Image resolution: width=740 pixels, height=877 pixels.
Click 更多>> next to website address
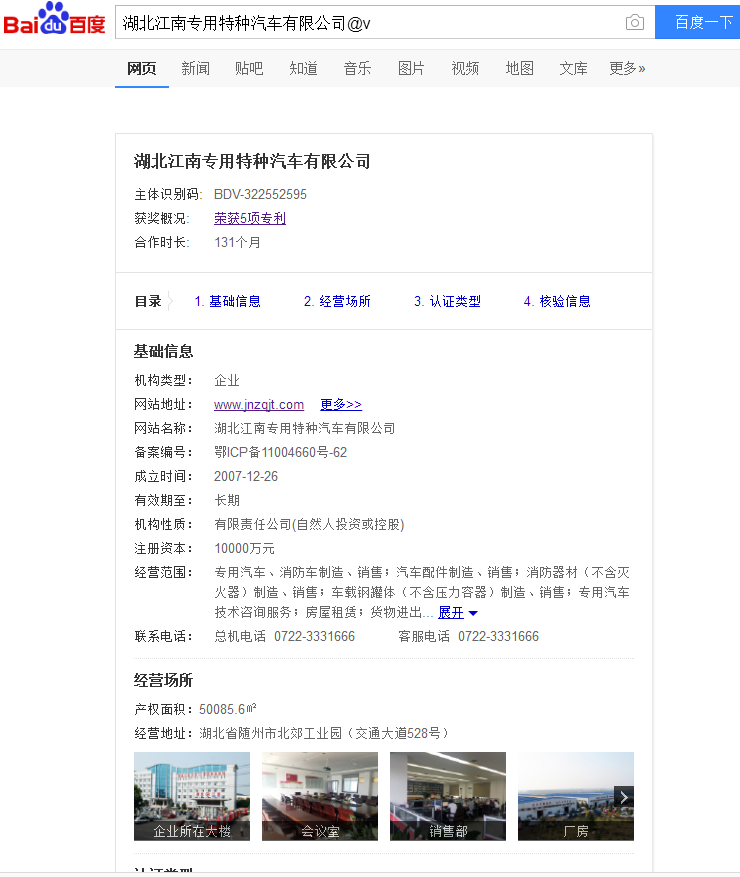341,405
